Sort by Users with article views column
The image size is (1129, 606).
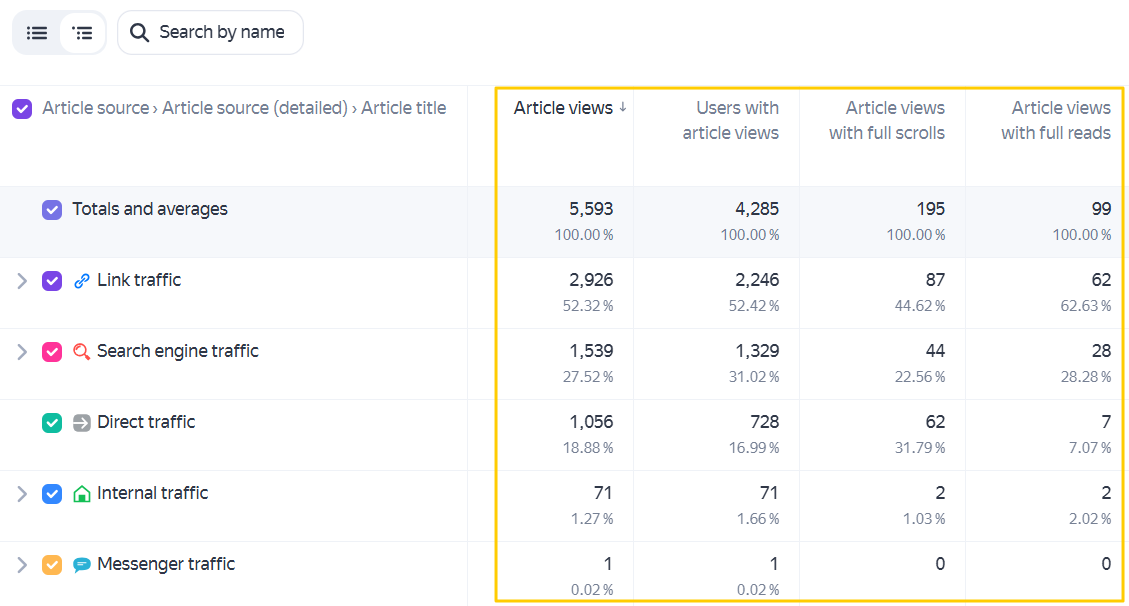coord(730,120)
